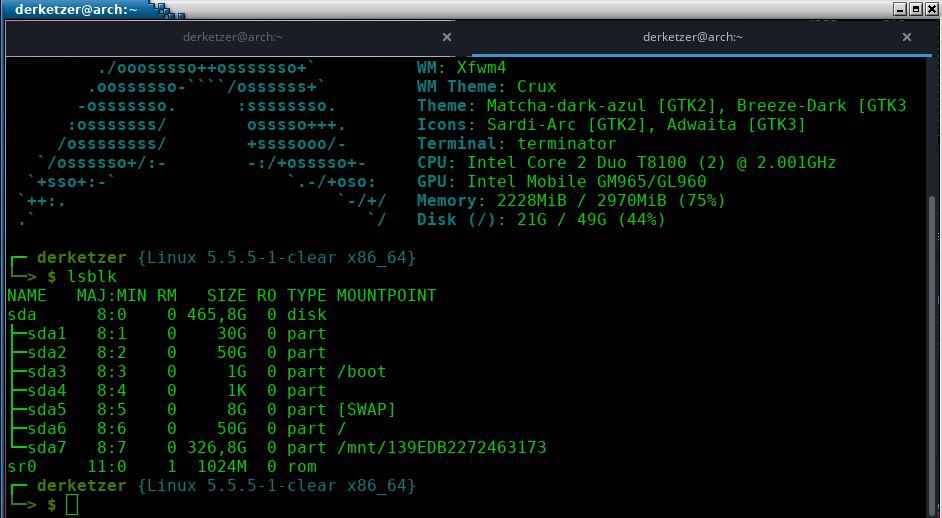Click the /mnt/139EDB2272463173 mountpoint
Viewport: 942px width, 518px height.
[x=442, y=448]
